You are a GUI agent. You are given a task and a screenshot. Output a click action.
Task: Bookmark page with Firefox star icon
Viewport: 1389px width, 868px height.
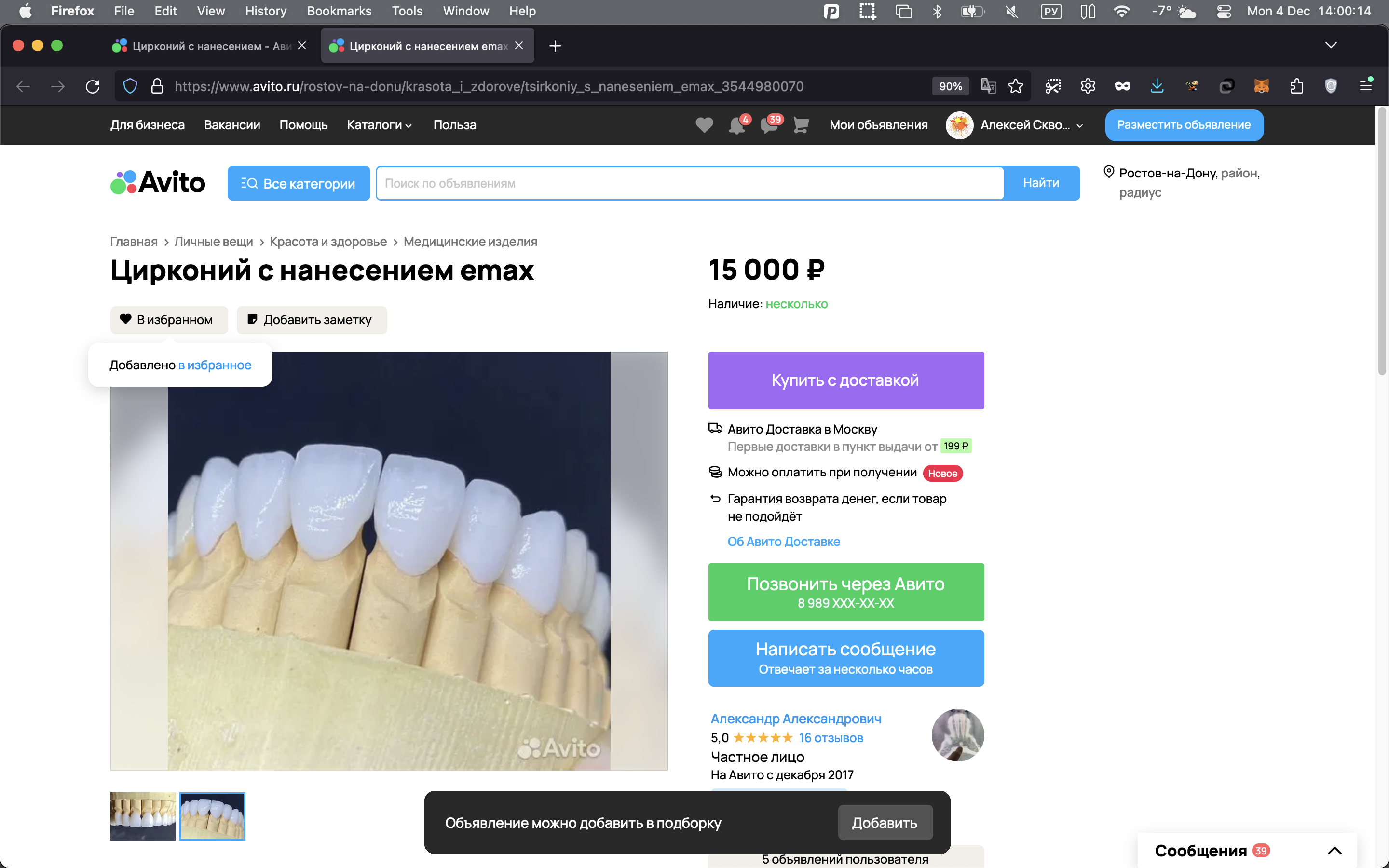(1015, 86)
